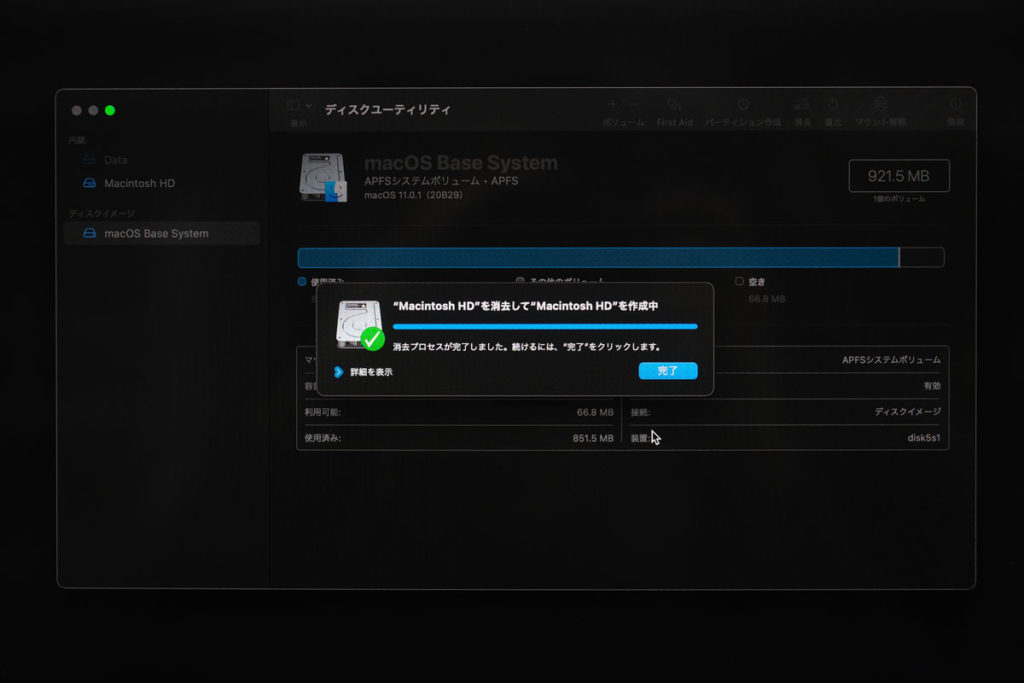Screen dimensions: 1024x683
Task: Click the dialog disk icon with checkmark
Action: (x=360, y=325)
